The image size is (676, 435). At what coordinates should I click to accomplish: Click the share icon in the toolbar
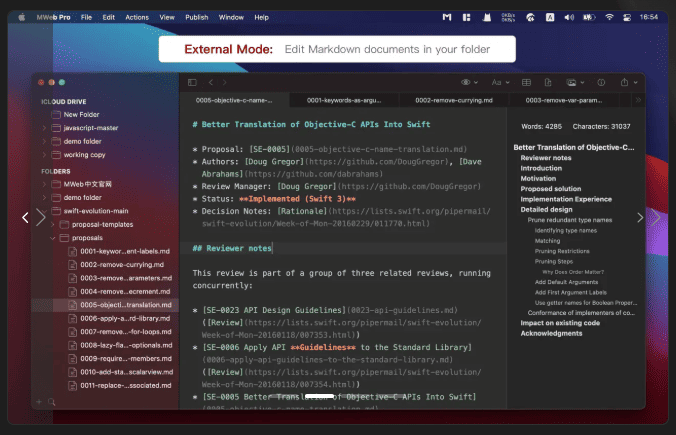pos(624,82)
